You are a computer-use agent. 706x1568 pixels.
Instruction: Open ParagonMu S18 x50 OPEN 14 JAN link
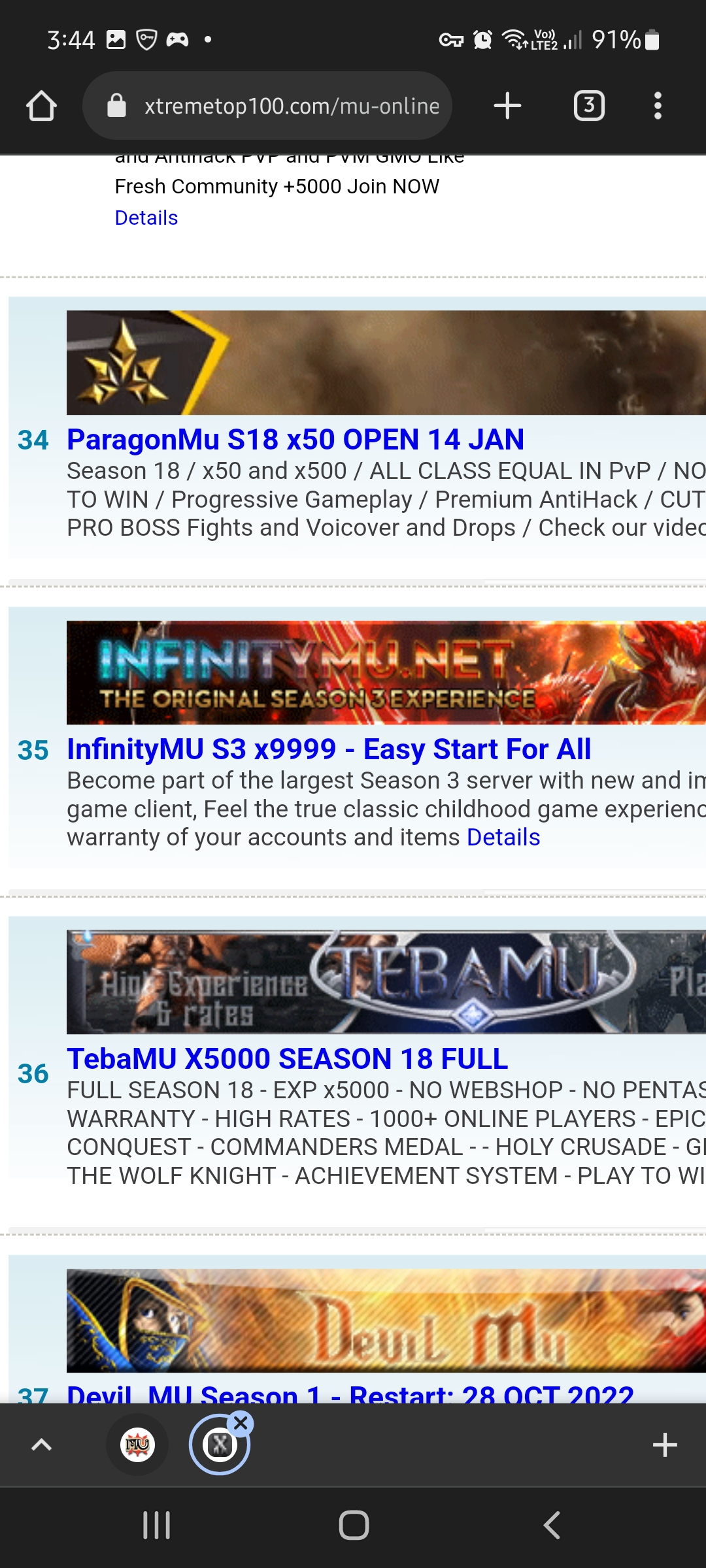(x=295, y=440)
